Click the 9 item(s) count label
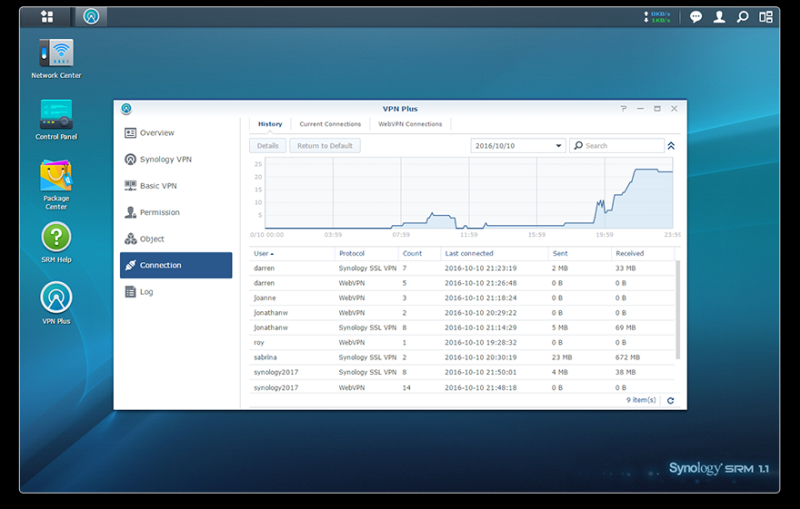800x509 pixels. (641, 400)
